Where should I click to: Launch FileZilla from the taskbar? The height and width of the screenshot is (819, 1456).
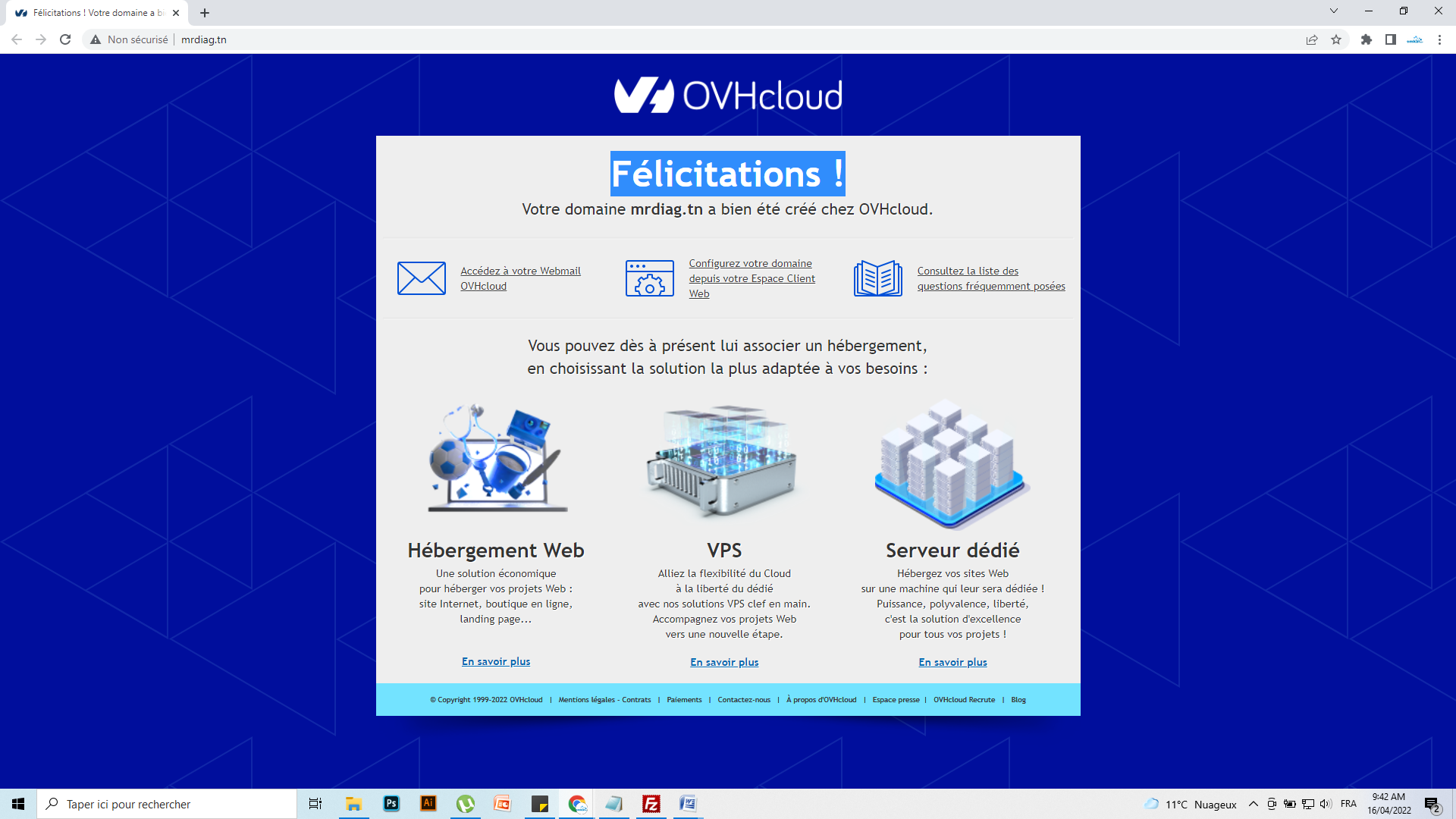(x=651, y=804)
